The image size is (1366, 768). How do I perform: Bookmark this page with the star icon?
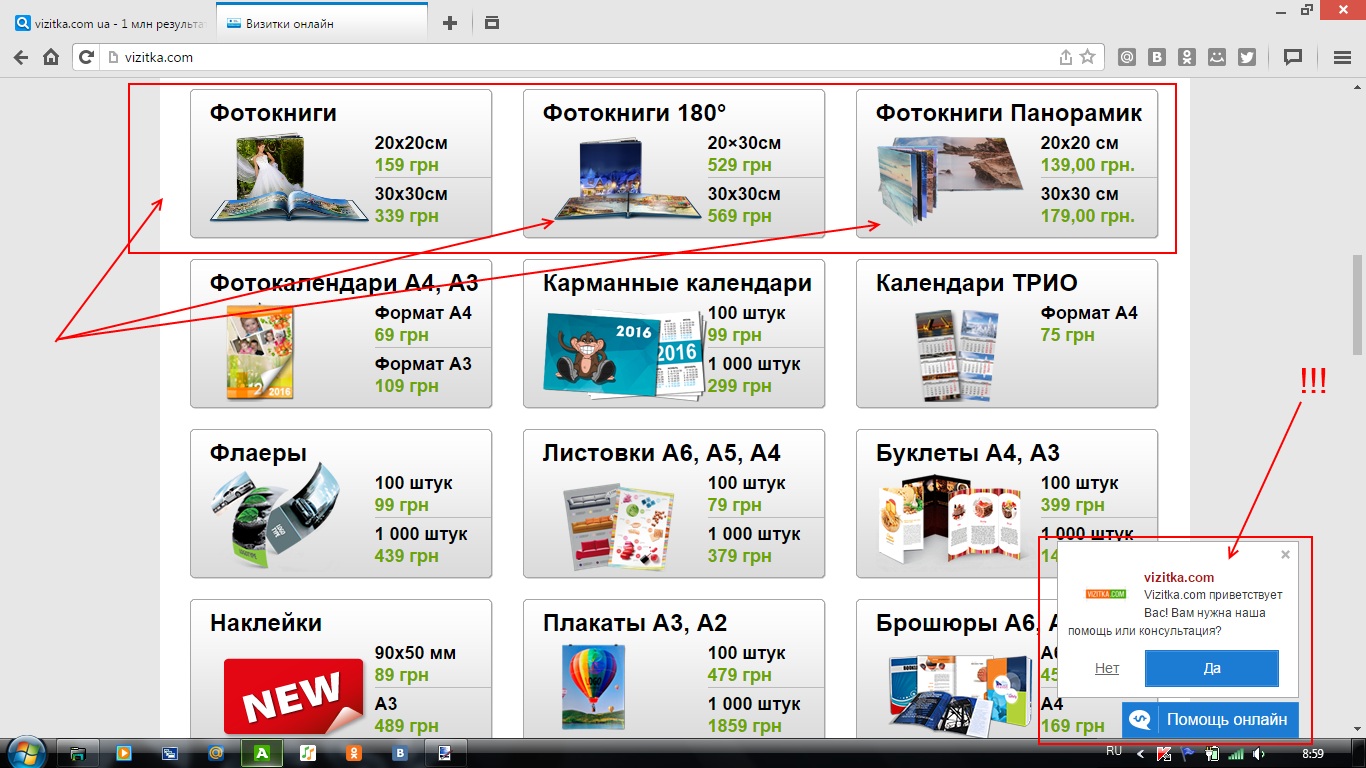1088,58
